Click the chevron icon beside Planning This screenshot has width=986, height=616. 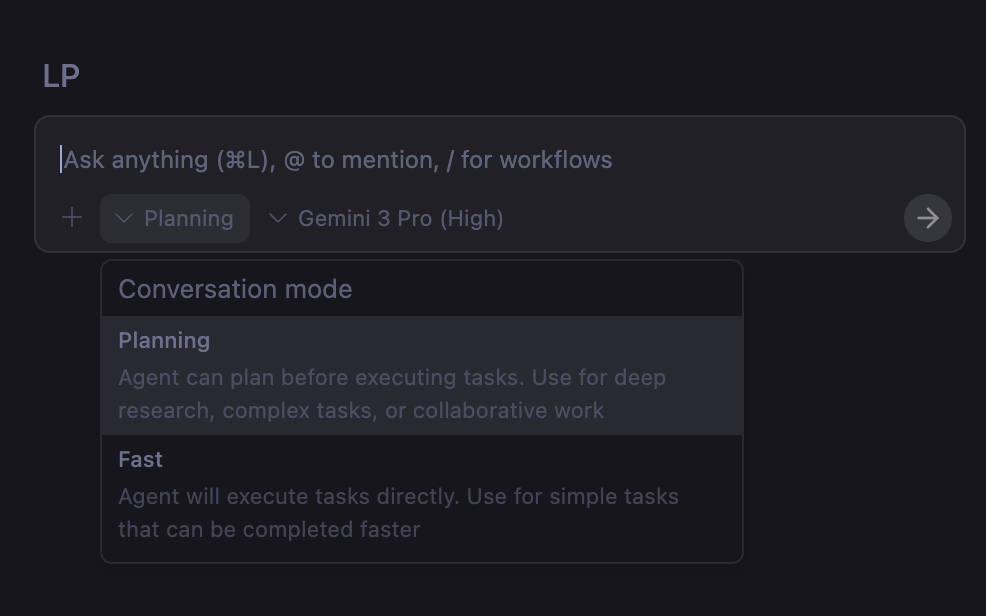point(124,218)
